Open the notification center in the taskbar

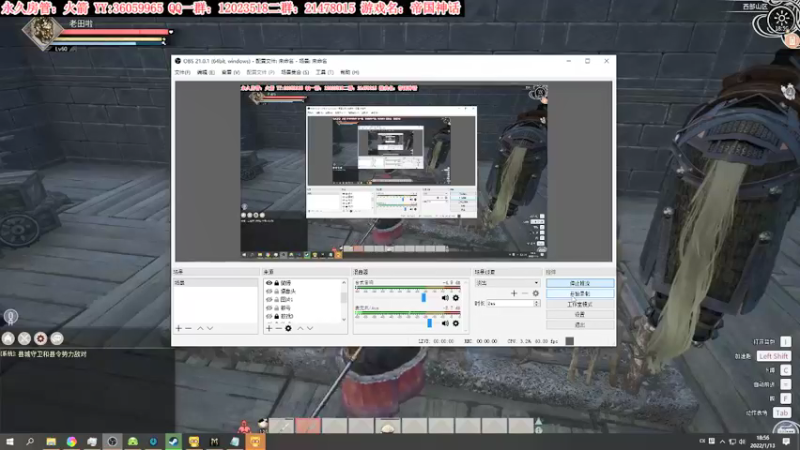tap(786, 441)
